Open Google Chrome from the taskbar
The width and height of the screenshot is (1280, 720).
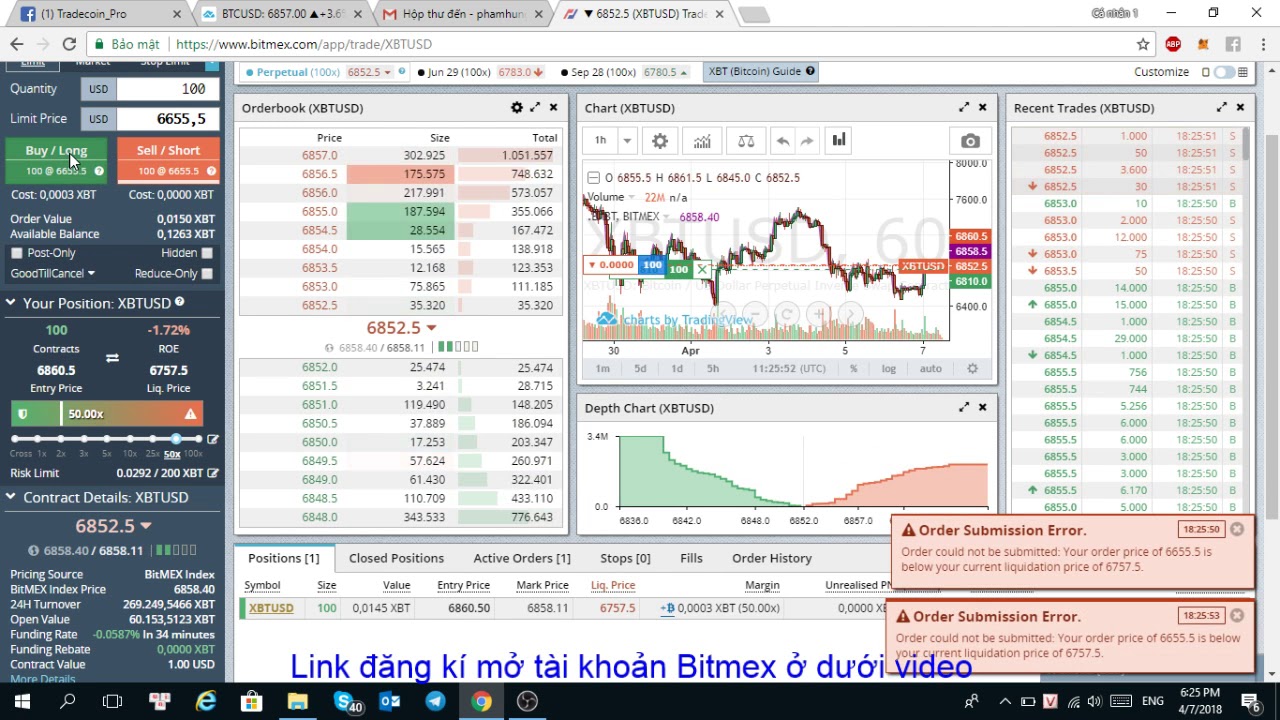(481, 701)
